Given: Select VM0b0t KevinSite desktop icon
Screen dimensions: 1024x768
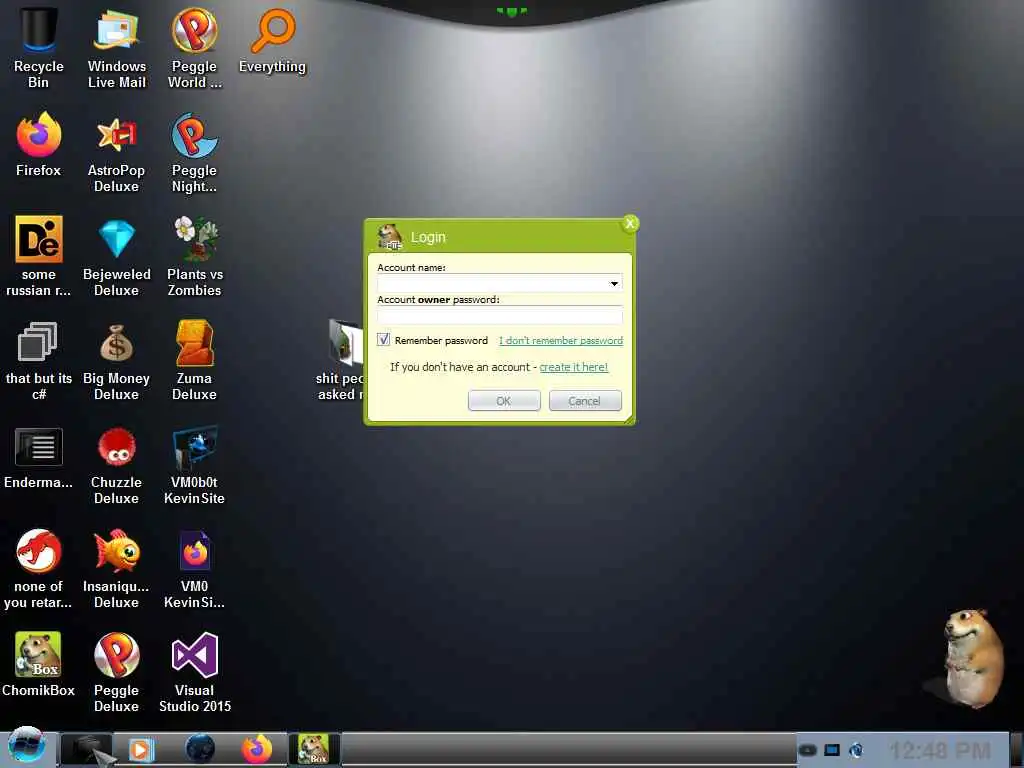Looking at the screenshot, I should [195, 464].
